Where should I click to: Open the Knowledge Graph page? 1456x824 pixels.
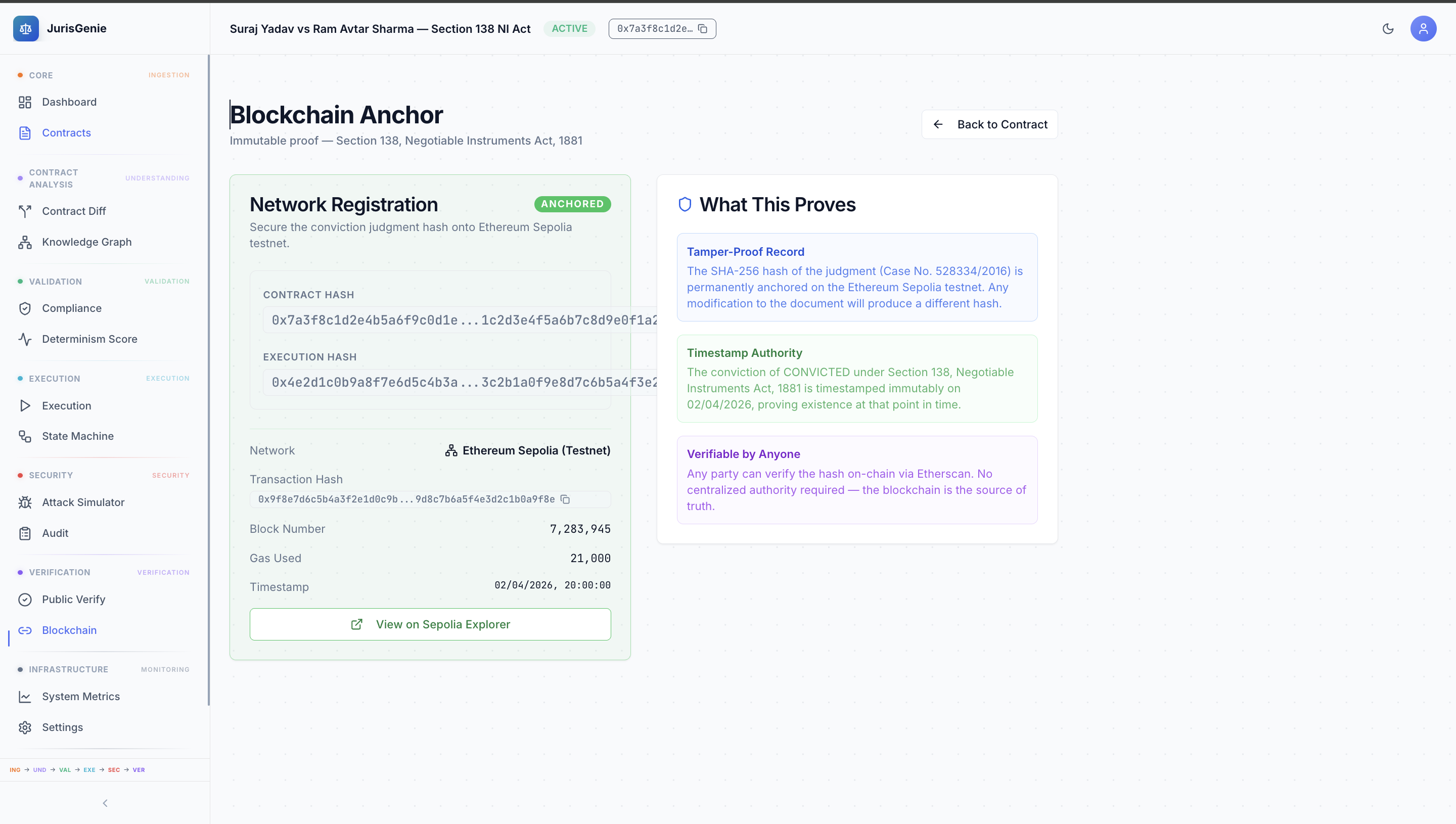(x=86, y=242)
